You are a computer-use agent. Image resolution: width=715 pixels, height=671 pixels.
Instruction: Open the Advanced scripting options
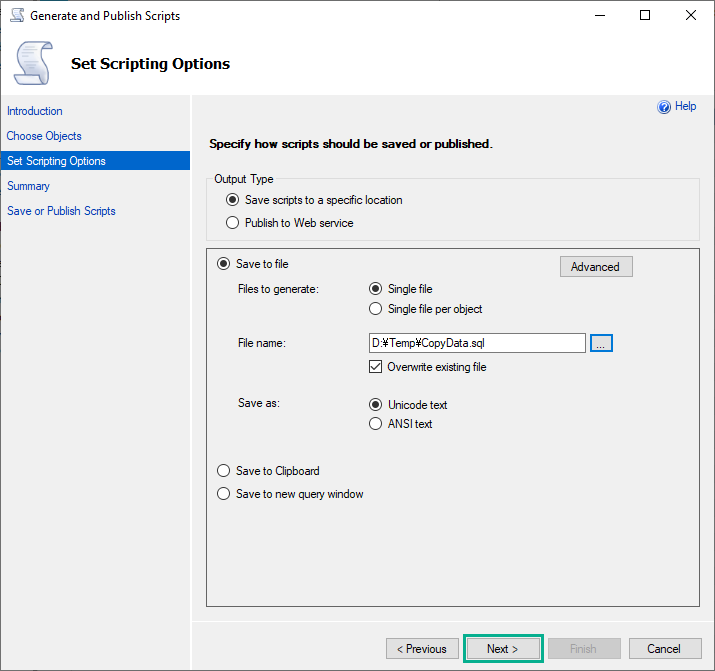595,267
